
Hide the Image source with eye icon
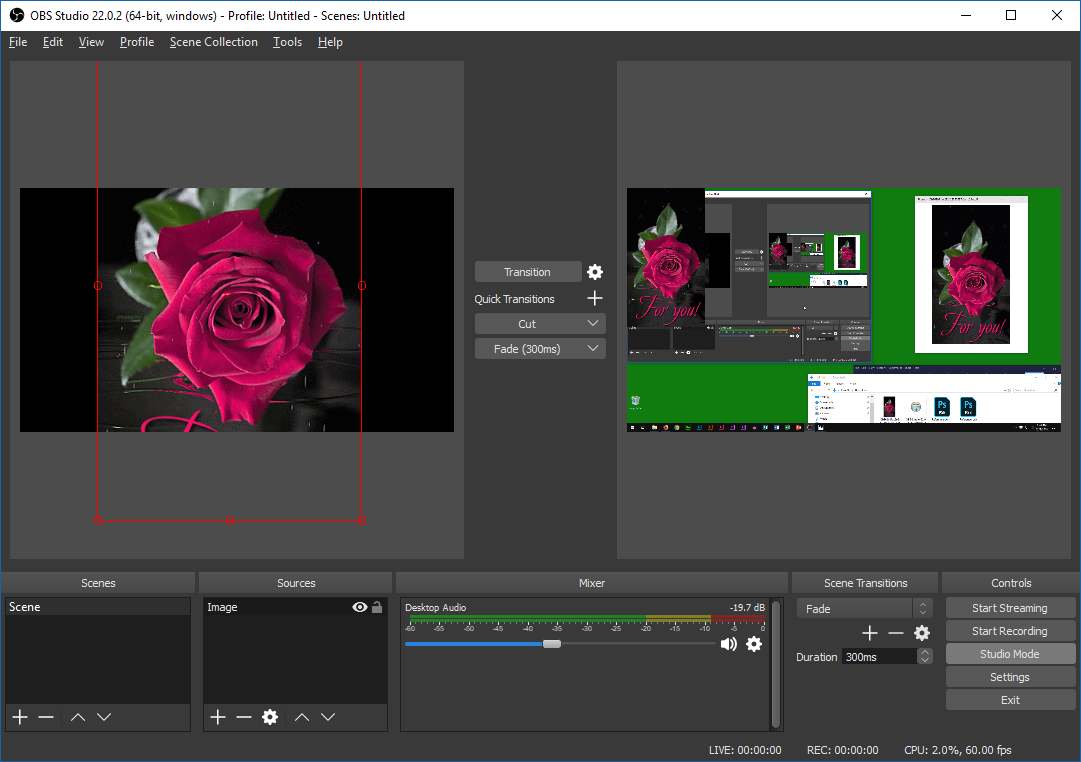coord(360,607)
